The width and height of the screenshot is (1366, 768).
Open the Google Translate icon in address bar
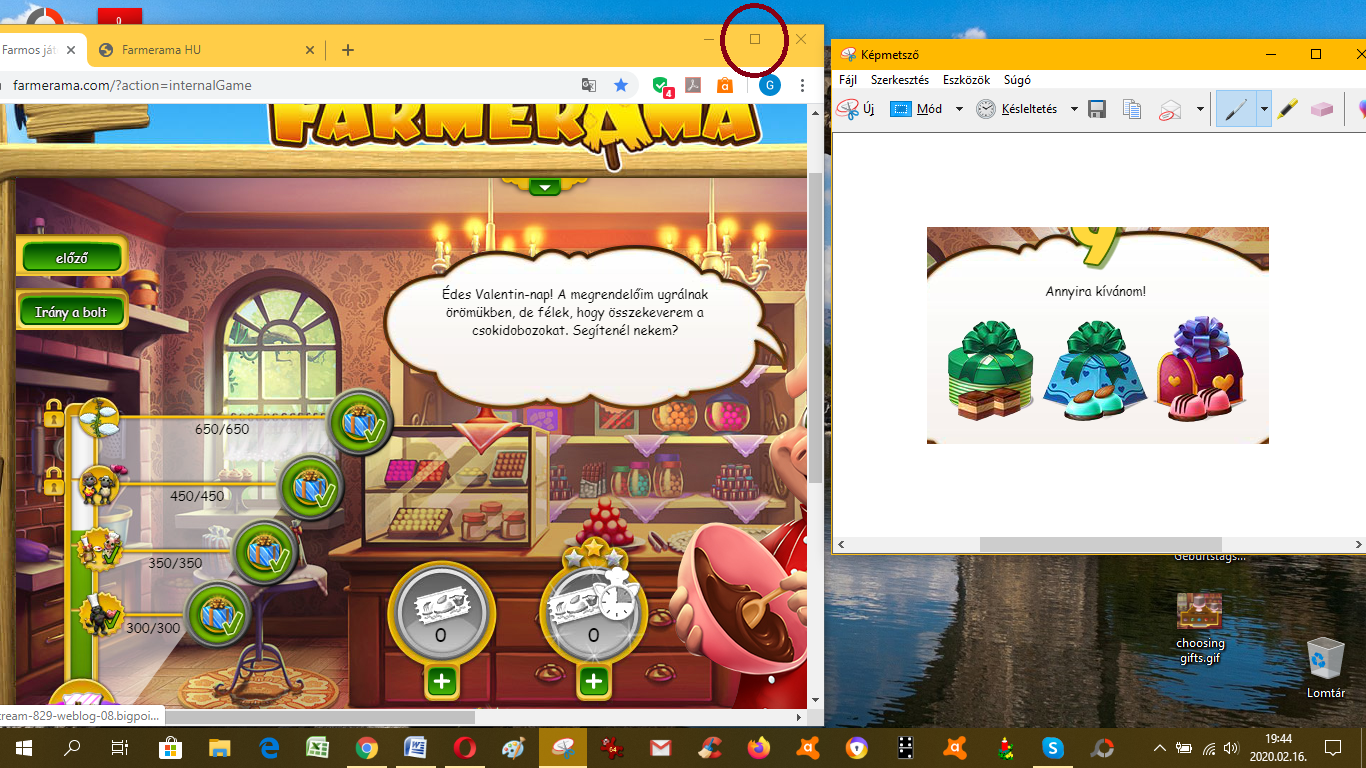pos(590,86)
